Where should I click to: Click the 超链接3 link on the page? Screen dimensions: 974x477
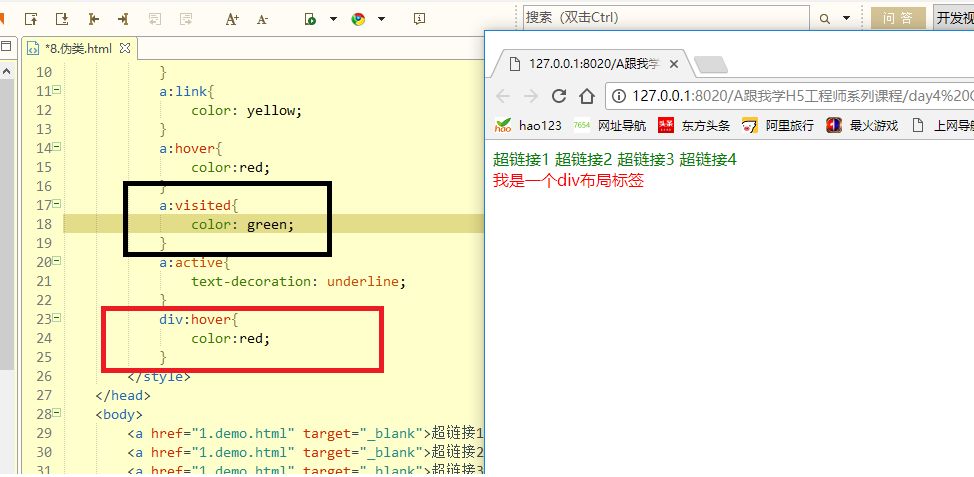click(645, 160)
